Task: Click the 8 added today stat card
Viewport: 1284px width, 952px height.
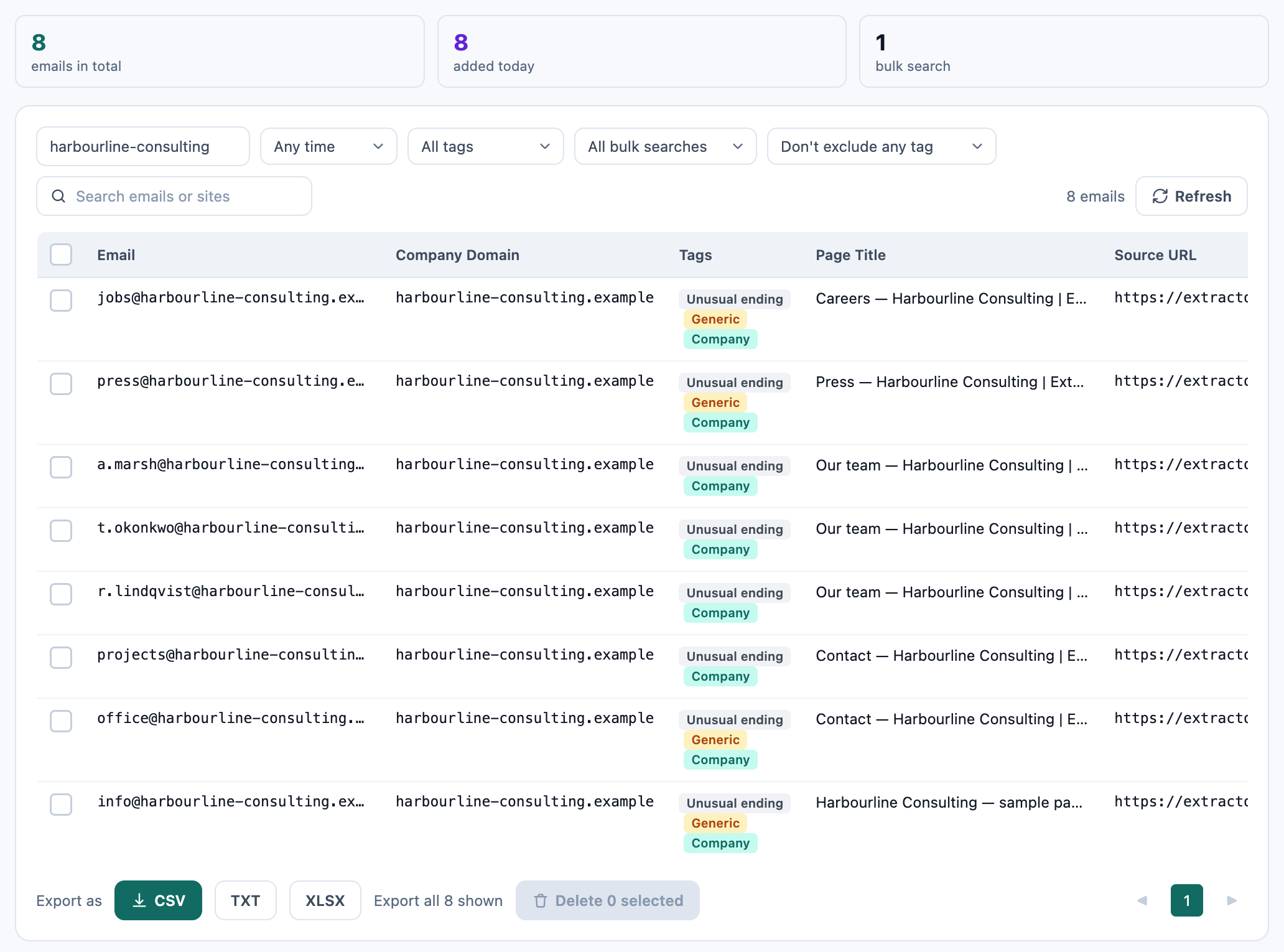Action: click(642, 52)
